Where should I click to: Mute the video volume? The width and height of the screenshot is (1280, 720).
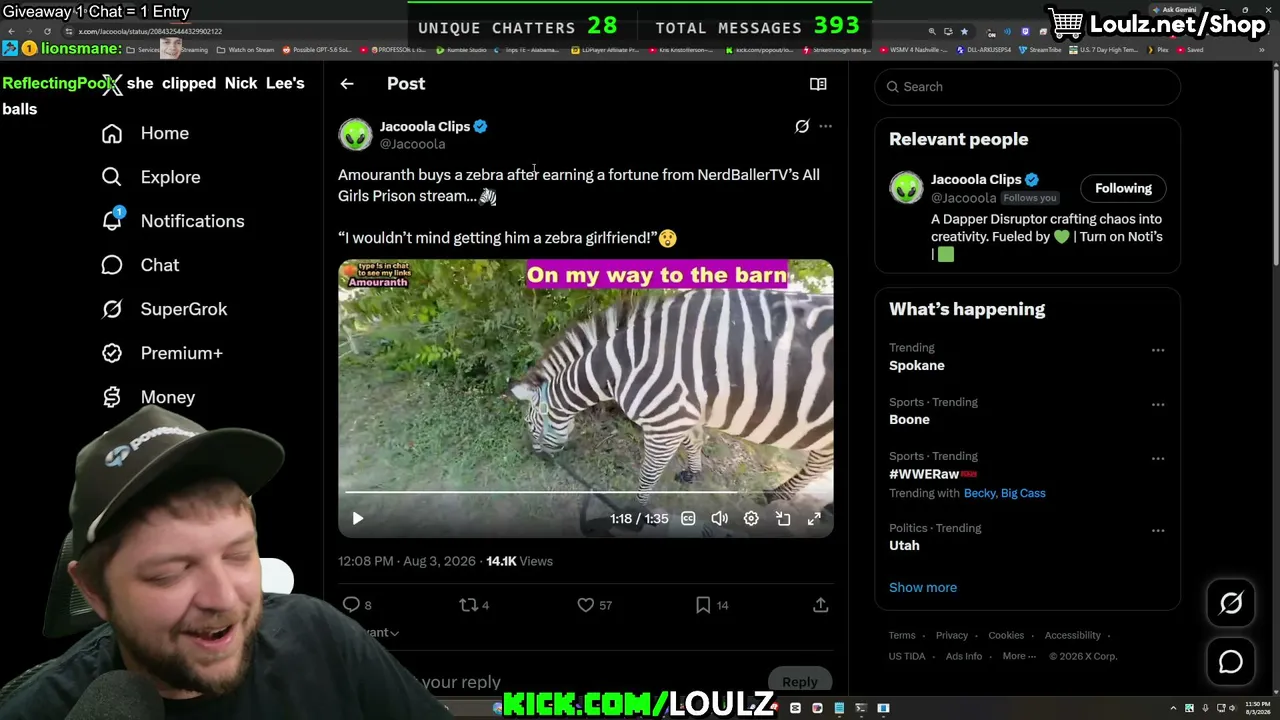(x=719, y=518)
